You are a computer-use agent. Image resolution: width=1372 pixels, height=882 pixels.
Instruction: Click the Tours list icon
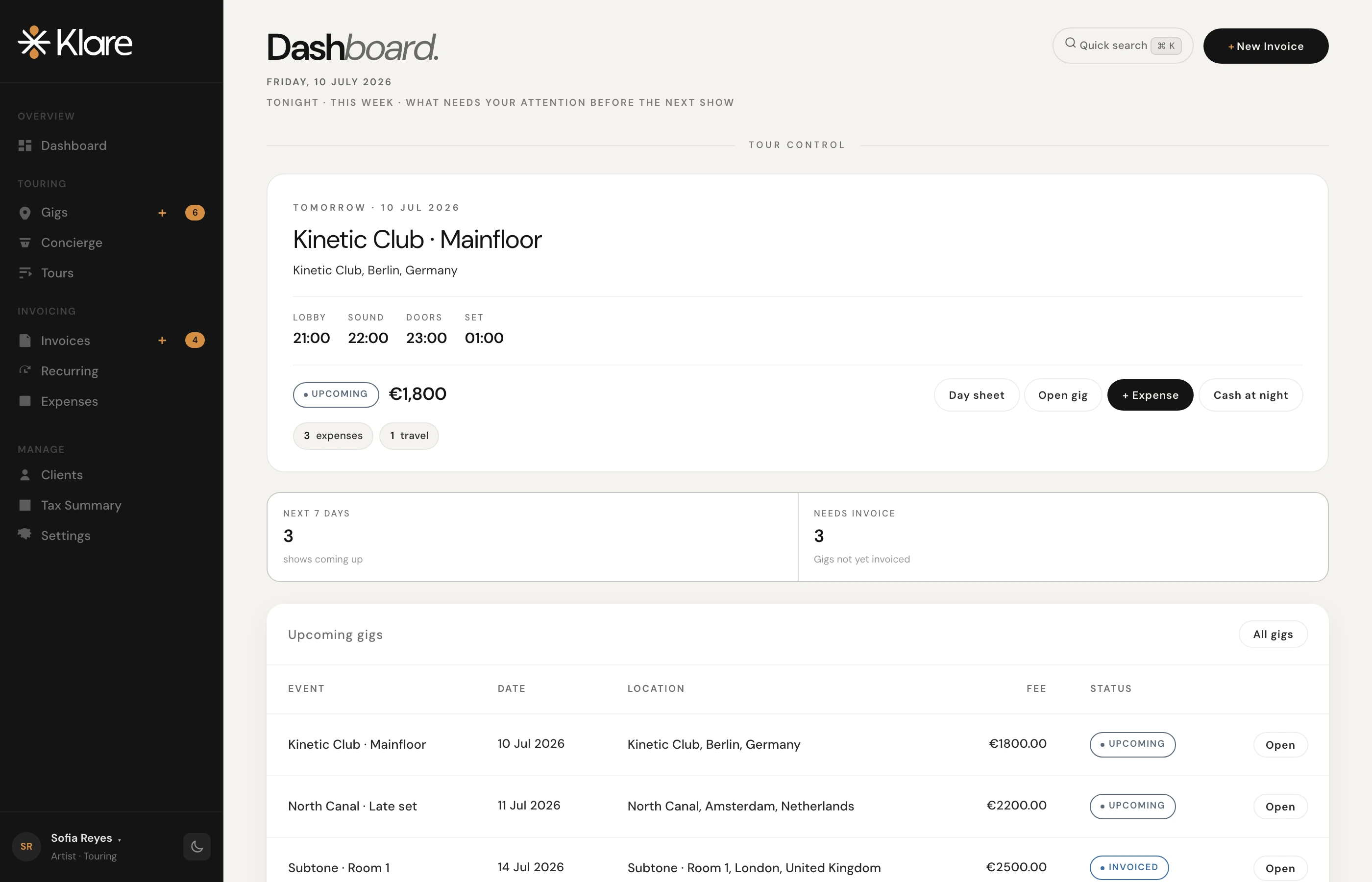24,273
